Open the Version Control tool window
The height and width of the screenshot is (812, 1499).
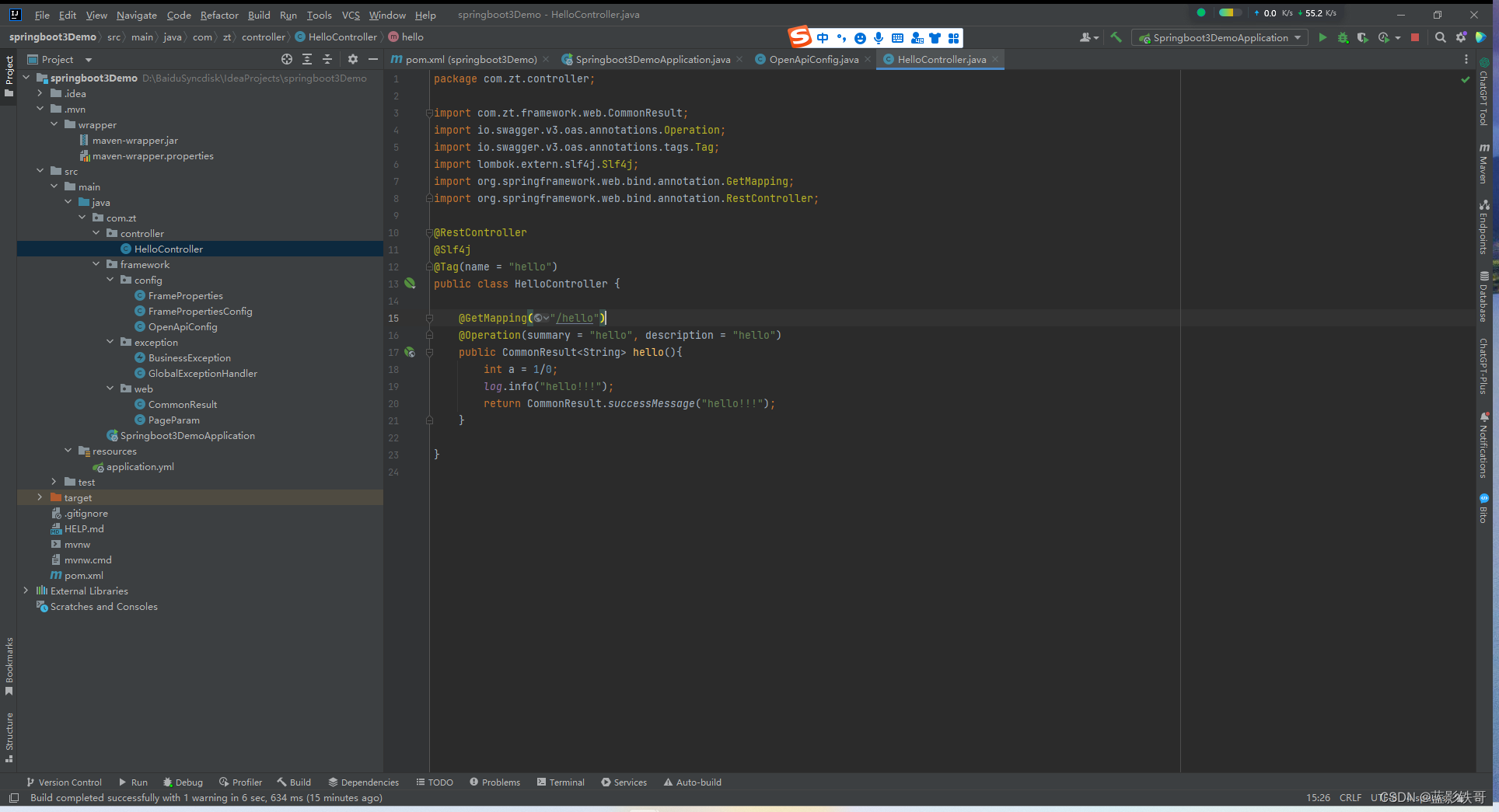(x=65, y=782)
